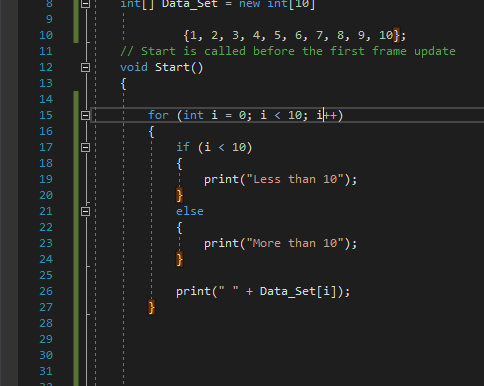Click line number 19 in the gutter
The image size is (484, 386).
(x=46, y=179)
